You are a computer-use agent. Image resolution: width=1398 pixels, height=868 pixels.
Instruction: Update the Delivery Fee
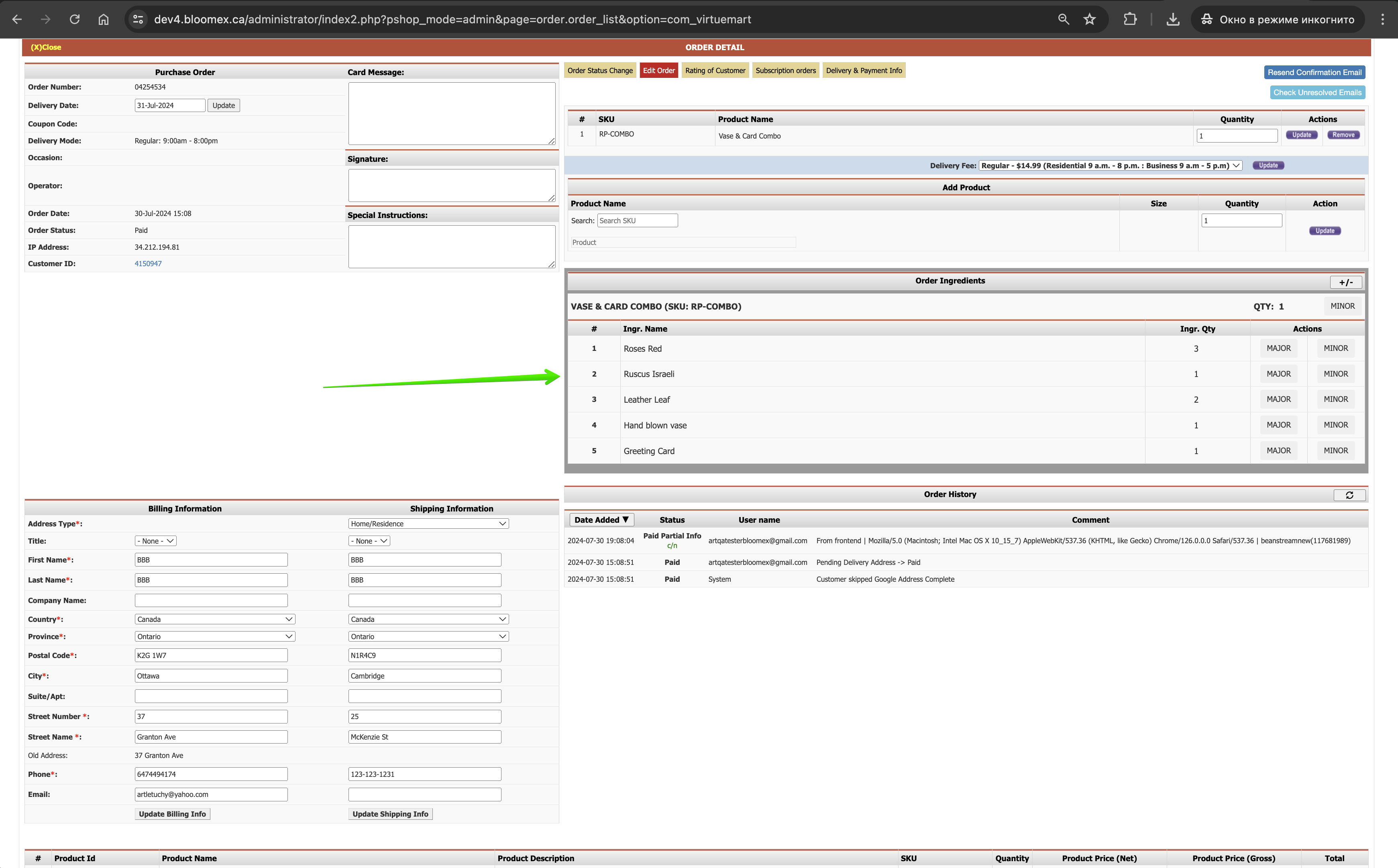(1268, 165)
